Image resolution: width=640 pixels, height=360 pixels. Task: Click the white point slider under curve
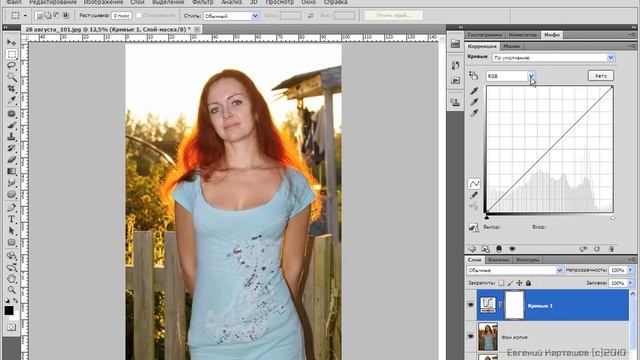point(613,218)
